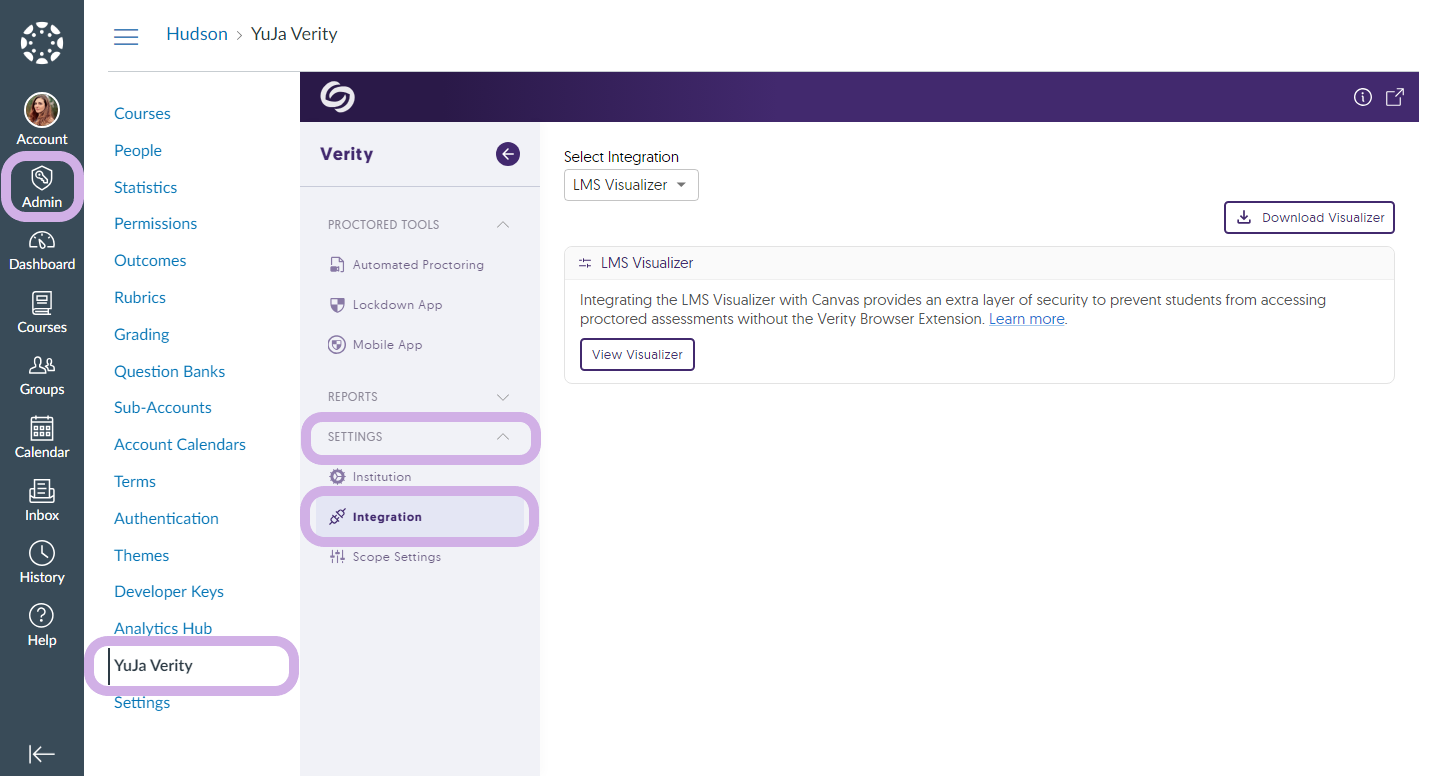Click the YuJa Verity breadcrumb text
The image size is (1443, 776).
[x=294, y=34]
